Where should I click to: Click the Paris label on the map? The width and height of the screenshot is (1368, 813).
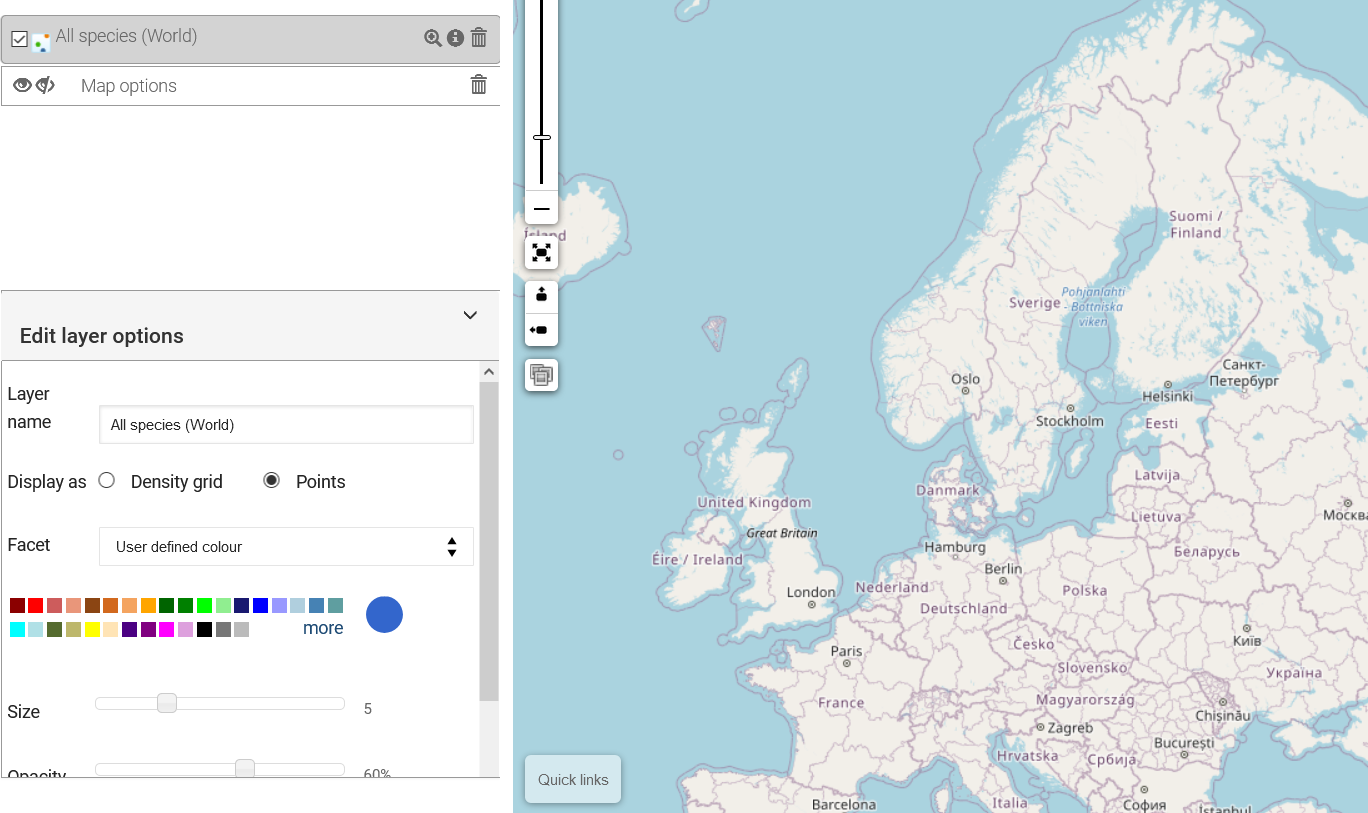[846, 651]
